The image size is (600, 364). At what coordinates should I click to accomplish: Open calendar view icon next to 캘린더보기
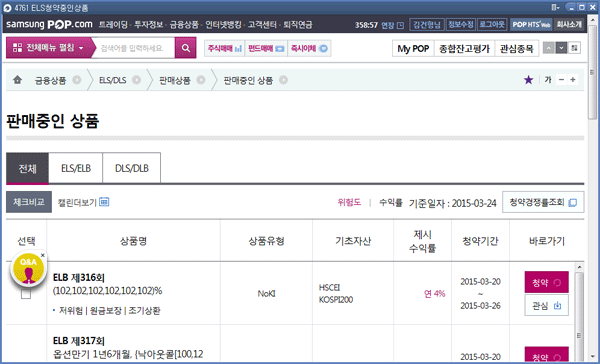[x=104, y=202]
